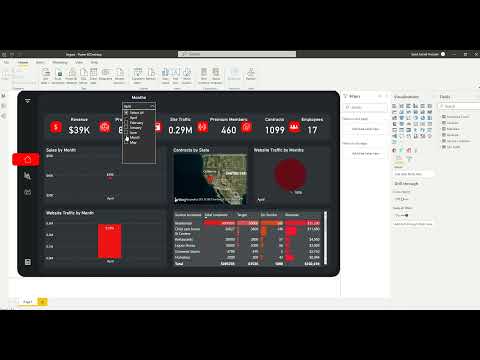Screen dimensions: 480x360
Task: Open the View ribbon tab
Action: point(79,62)
